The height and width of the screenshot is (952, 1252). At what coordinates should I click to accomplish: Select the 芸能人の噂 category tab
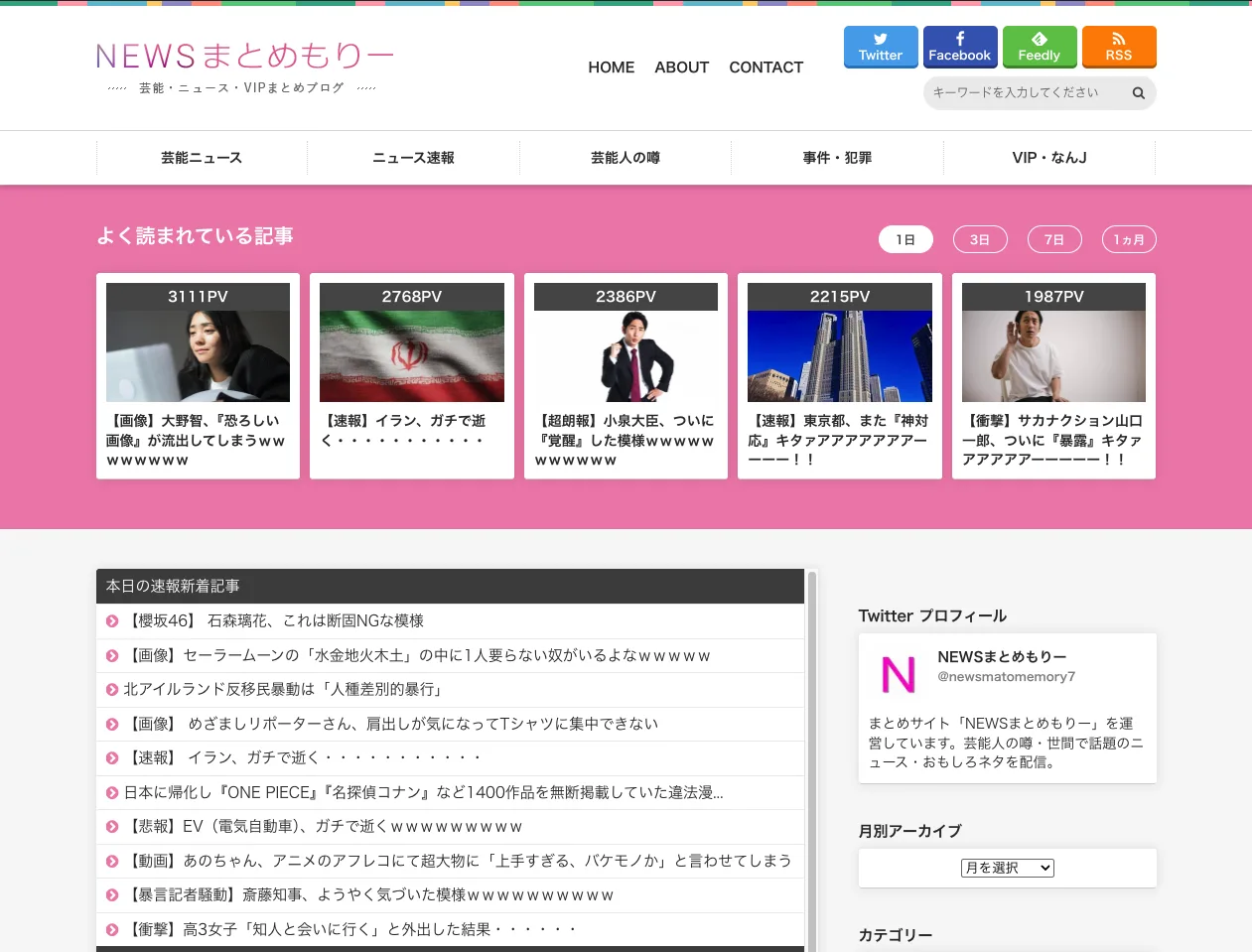click(x=626, y=158)
